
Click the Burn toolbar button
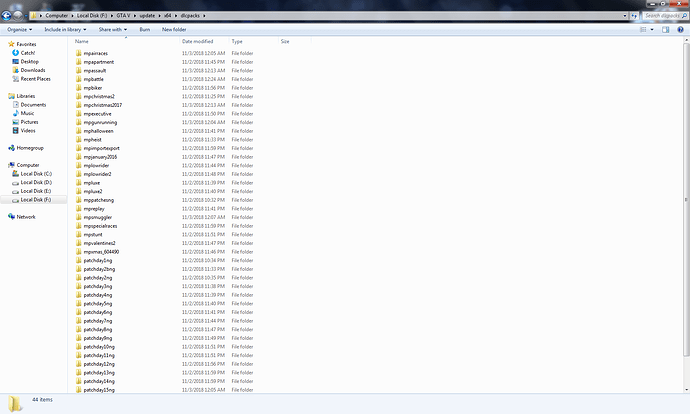(144, 29)
